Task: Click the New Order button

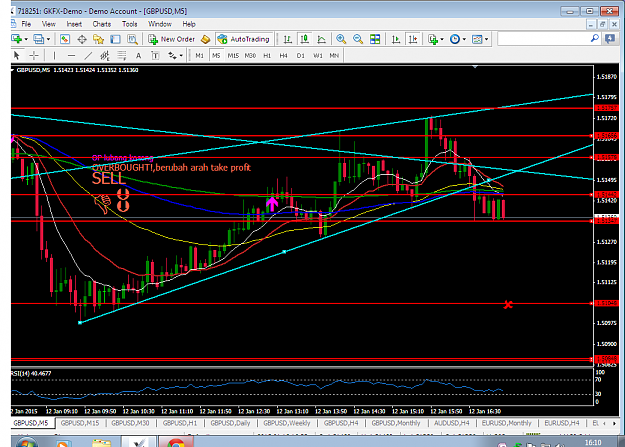Action: tap(172, 39)
